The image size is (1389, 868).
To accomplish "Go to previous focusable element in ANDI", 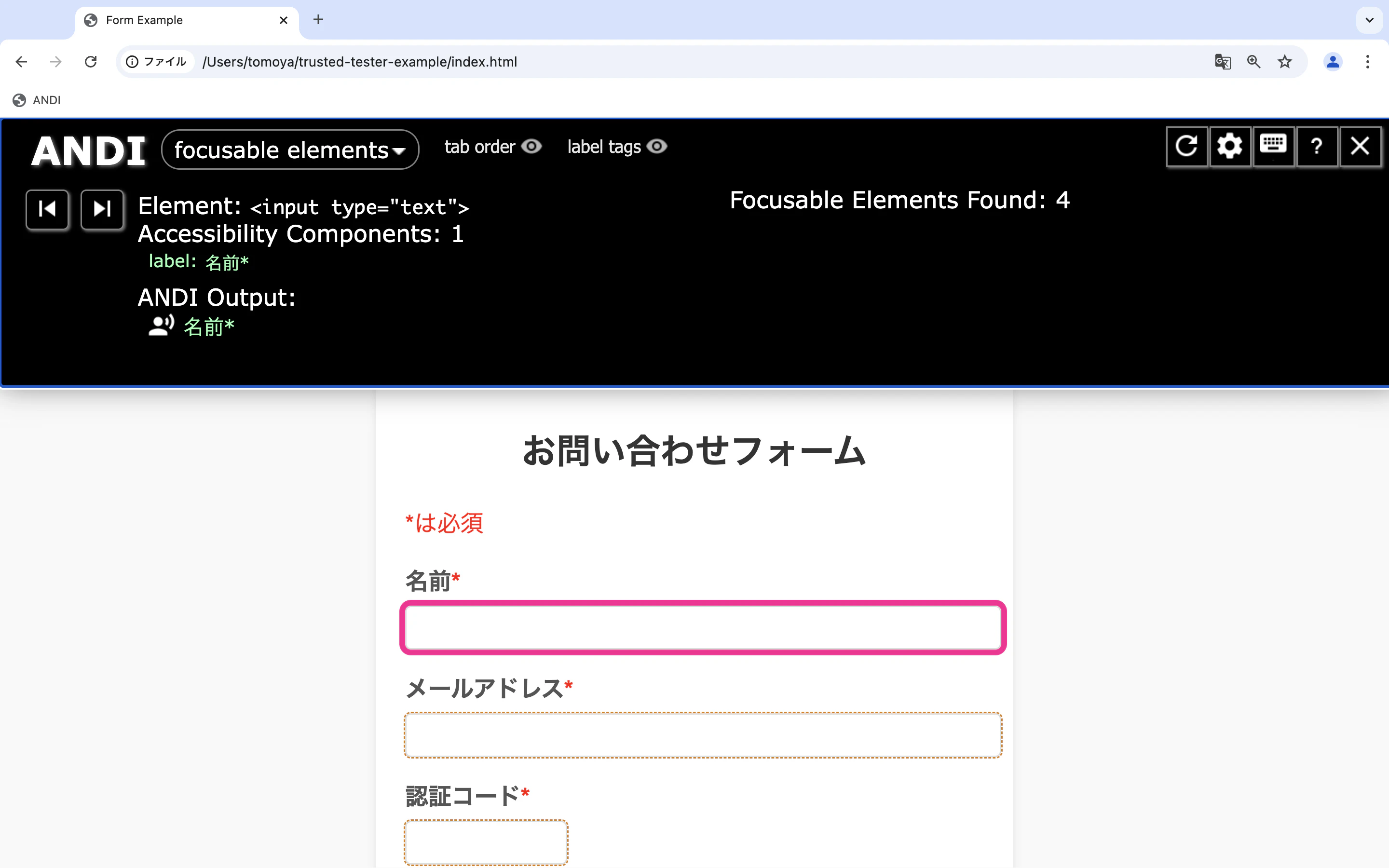I will (x=47, y=210).
